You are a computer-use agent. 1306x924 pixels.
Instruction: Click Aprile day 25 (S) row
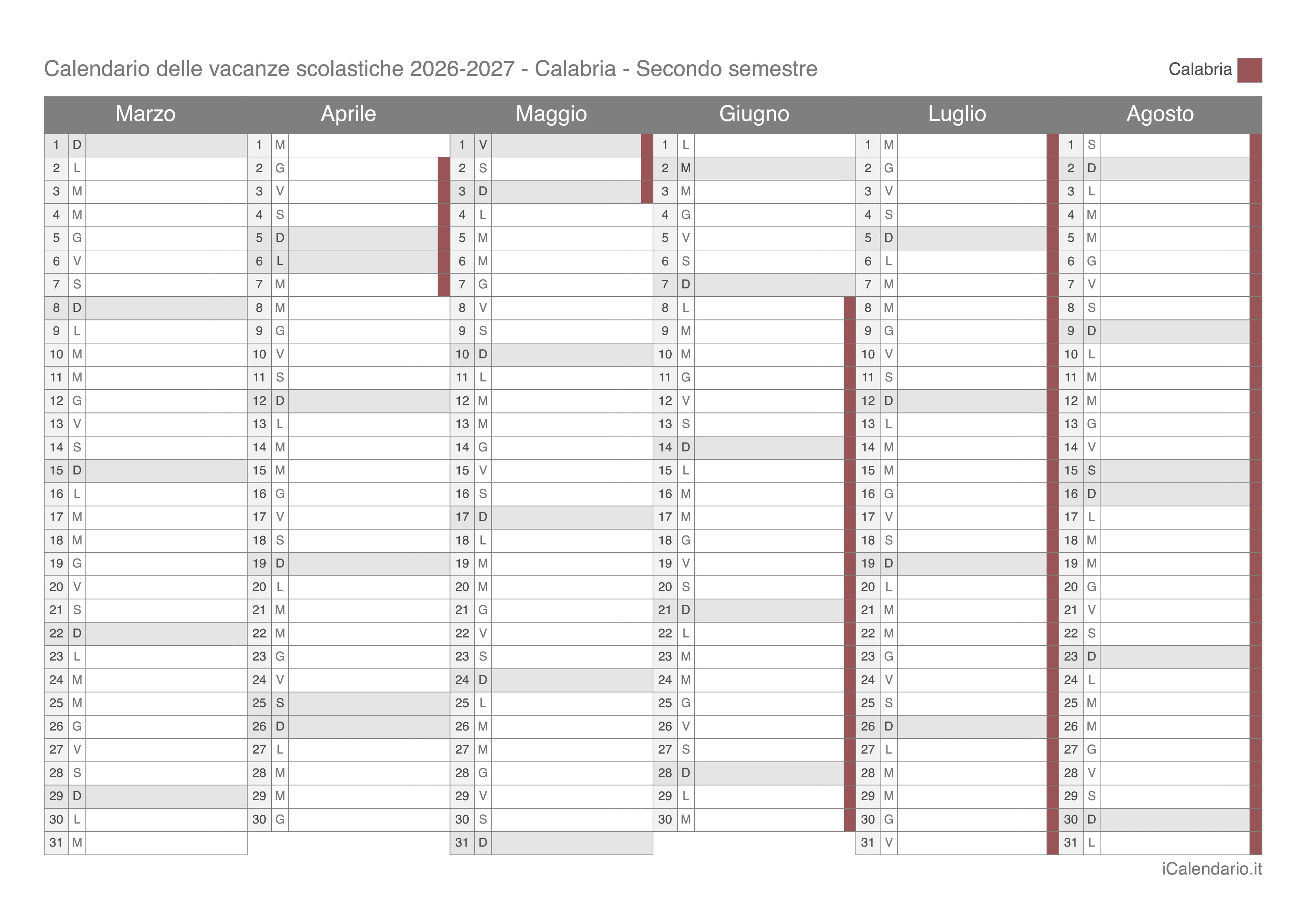coord(348,703)
